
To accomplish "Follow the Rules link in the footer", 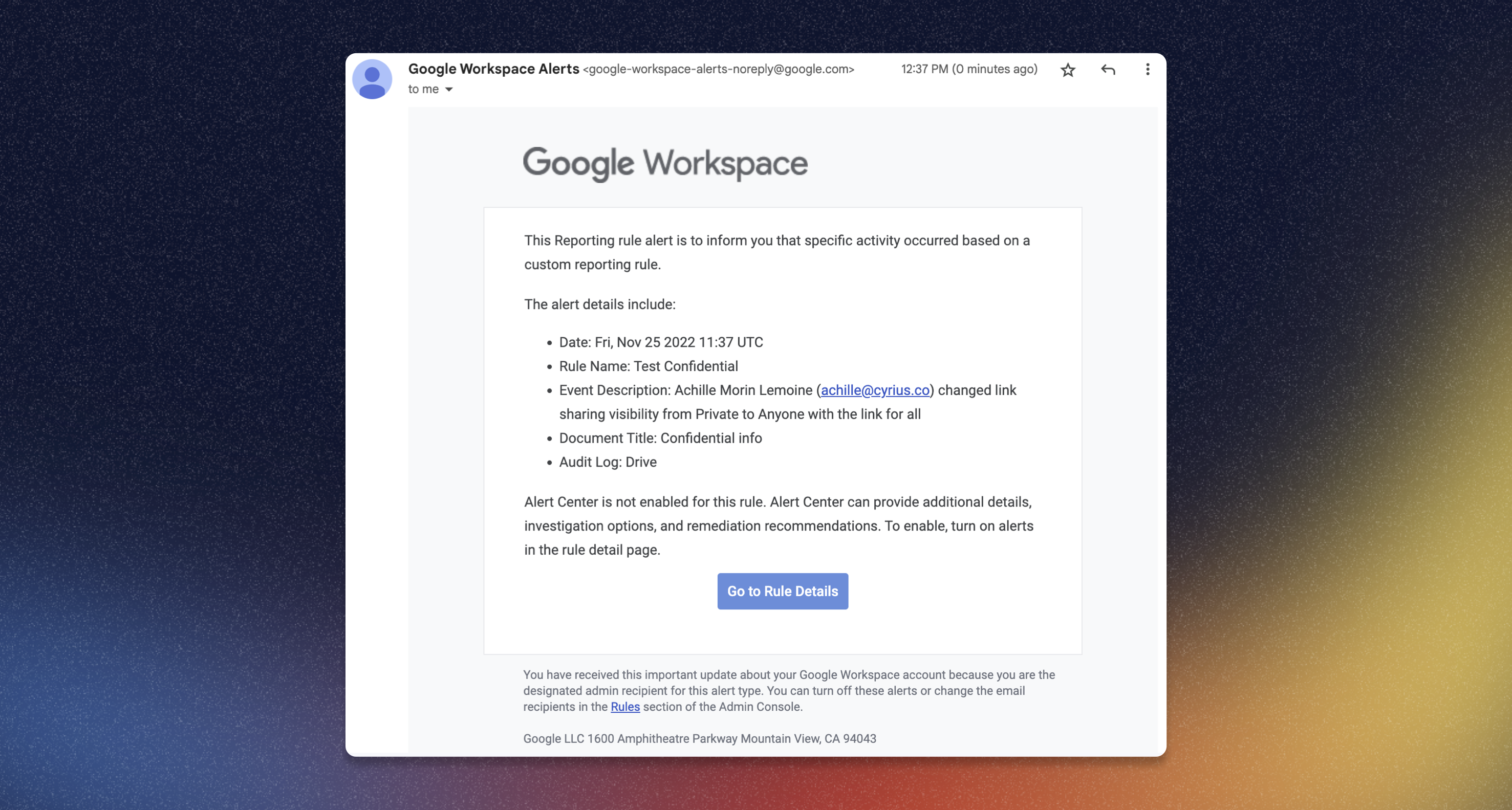I will coord(625,707).
